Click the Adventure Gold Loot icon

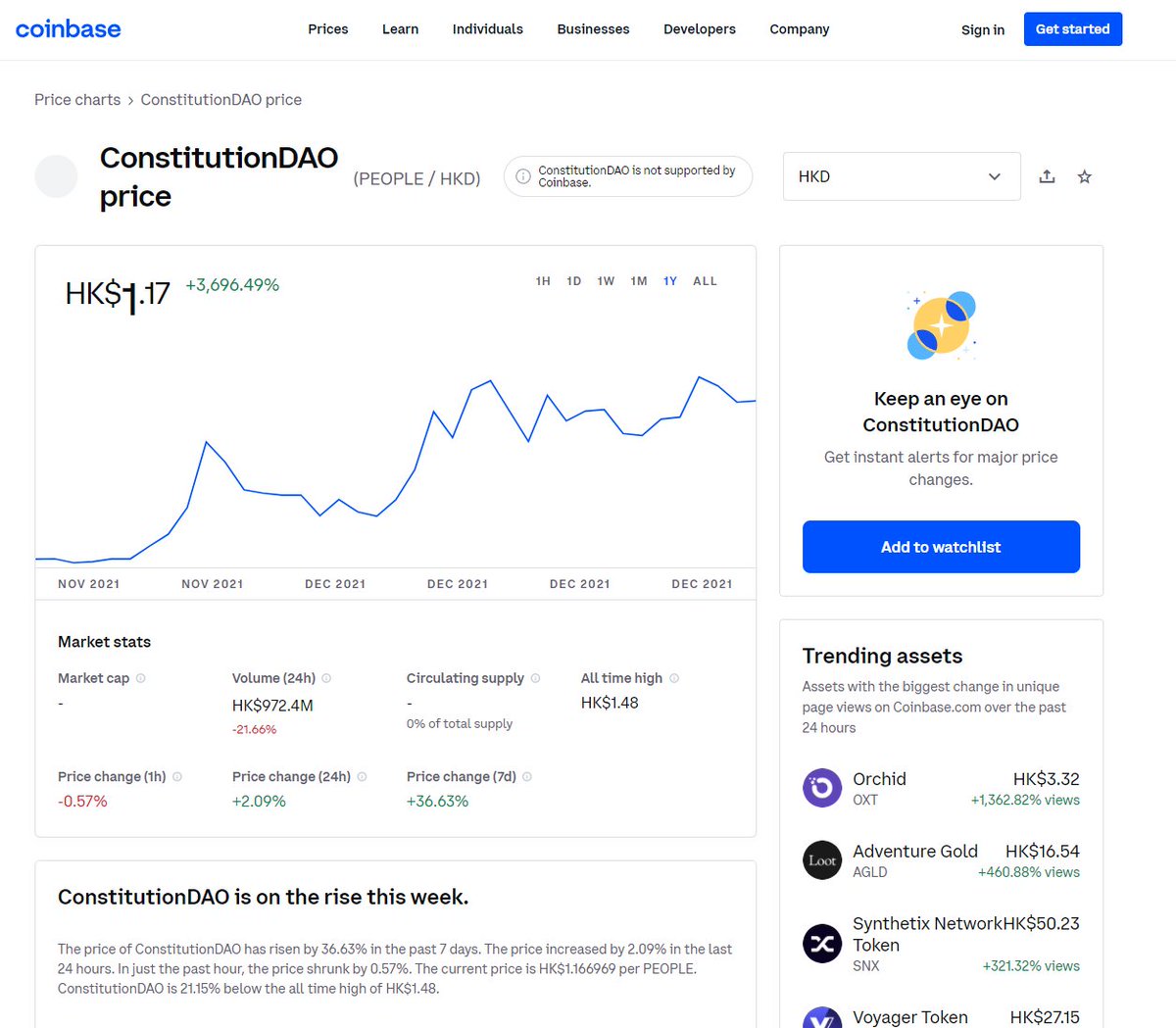(822, 860)
